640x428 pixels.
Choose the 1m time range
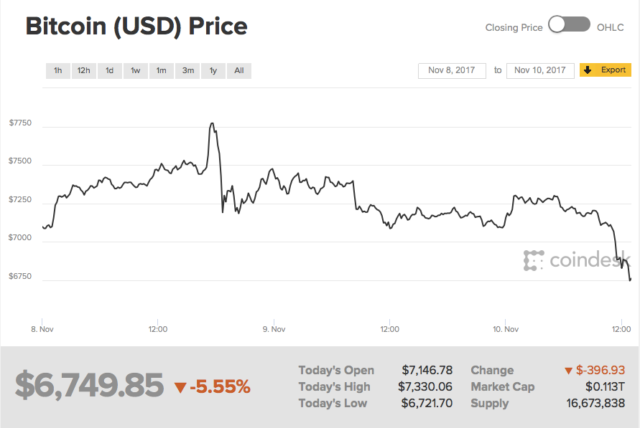point(161,71)
